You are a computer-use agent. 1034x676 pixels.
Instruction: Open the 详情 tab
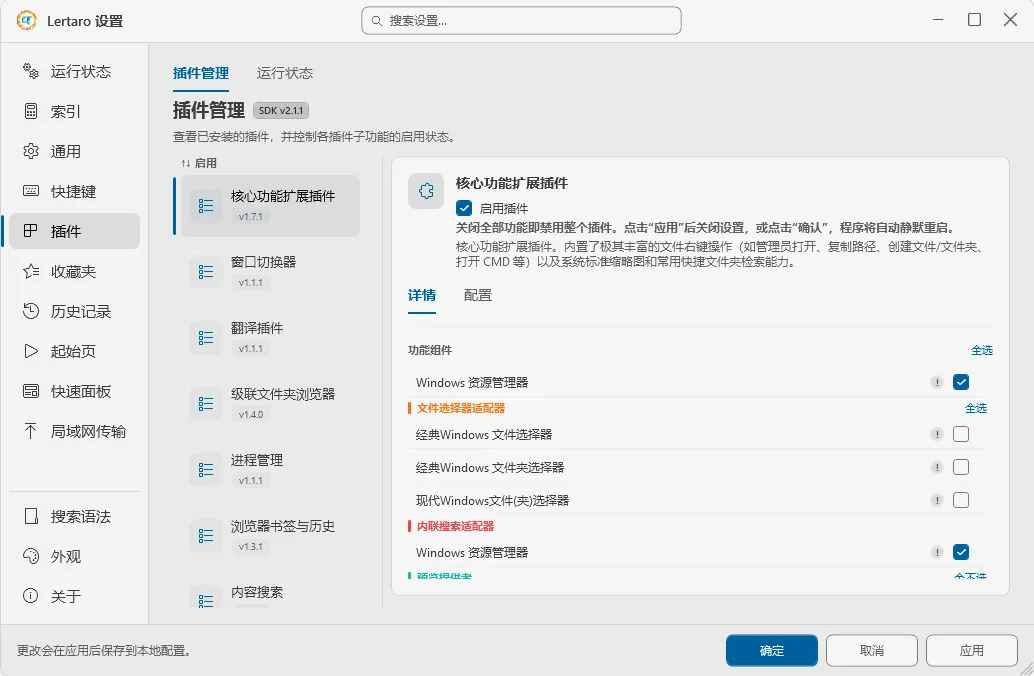click(422, 295)
